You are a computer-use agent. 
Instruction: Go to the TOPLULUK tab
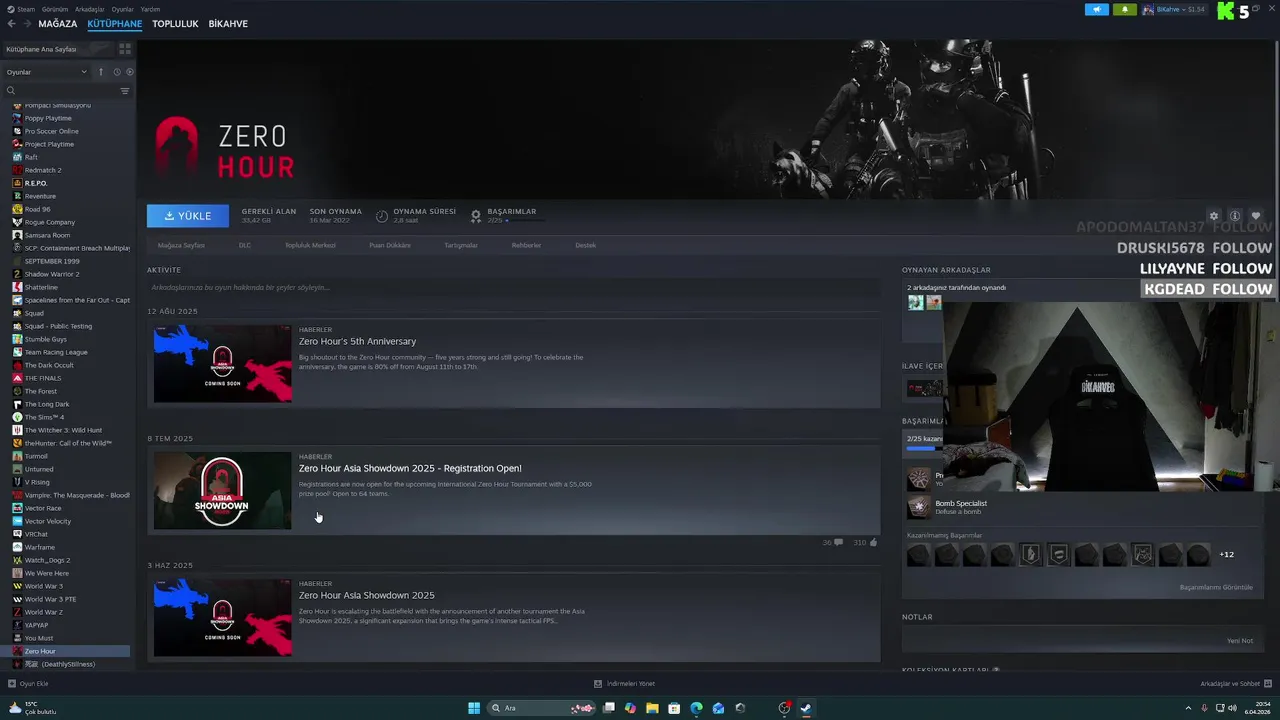(x=175, y=23)
